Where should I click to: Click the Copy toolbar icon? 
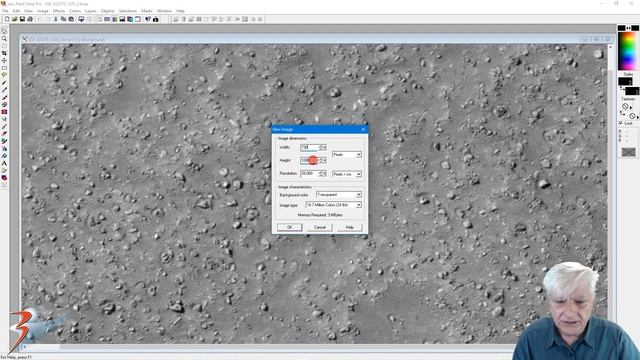63,19
